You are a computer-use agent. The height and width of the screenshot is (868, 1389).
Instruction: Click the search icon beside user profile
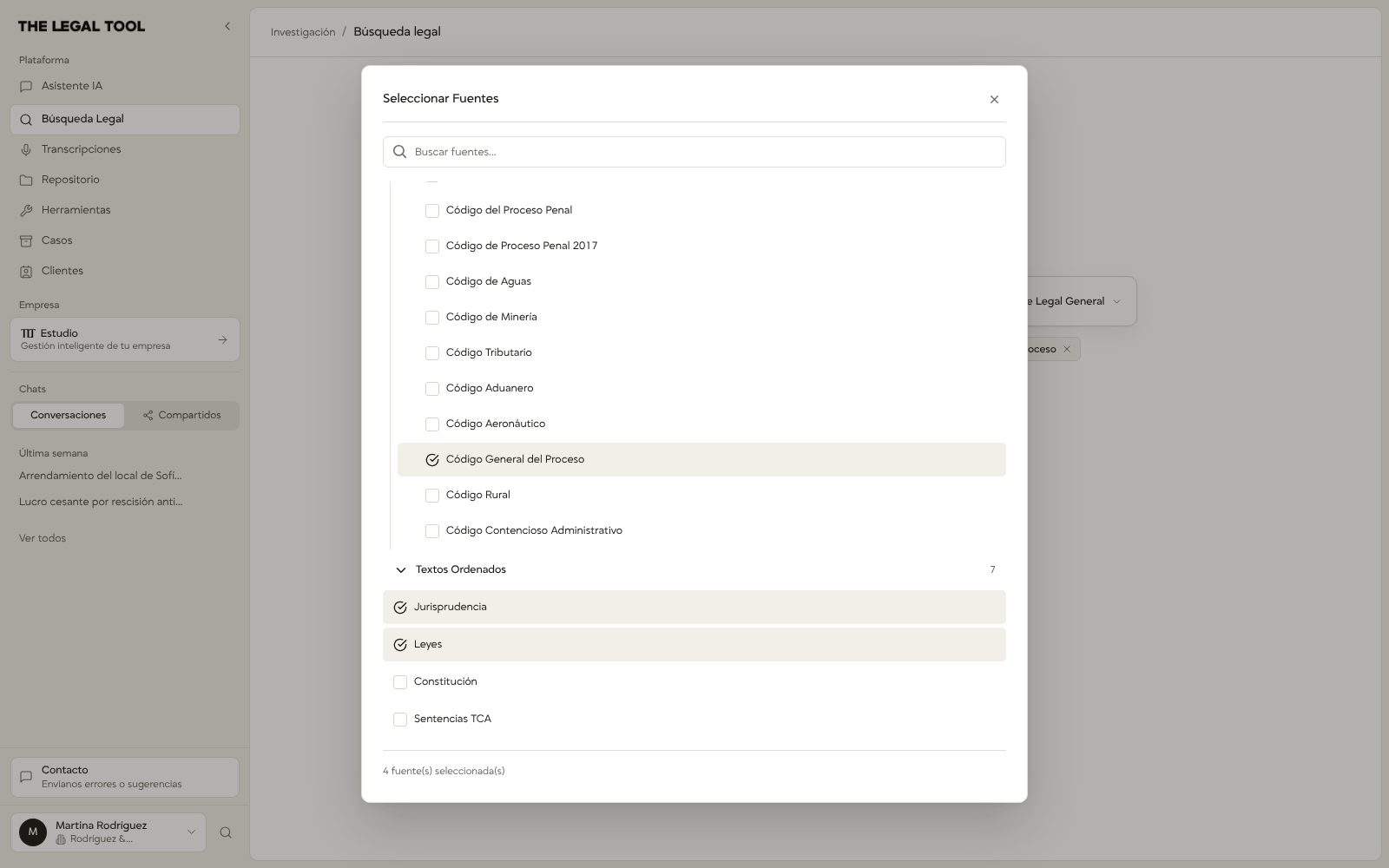click(x=226, y=832)
